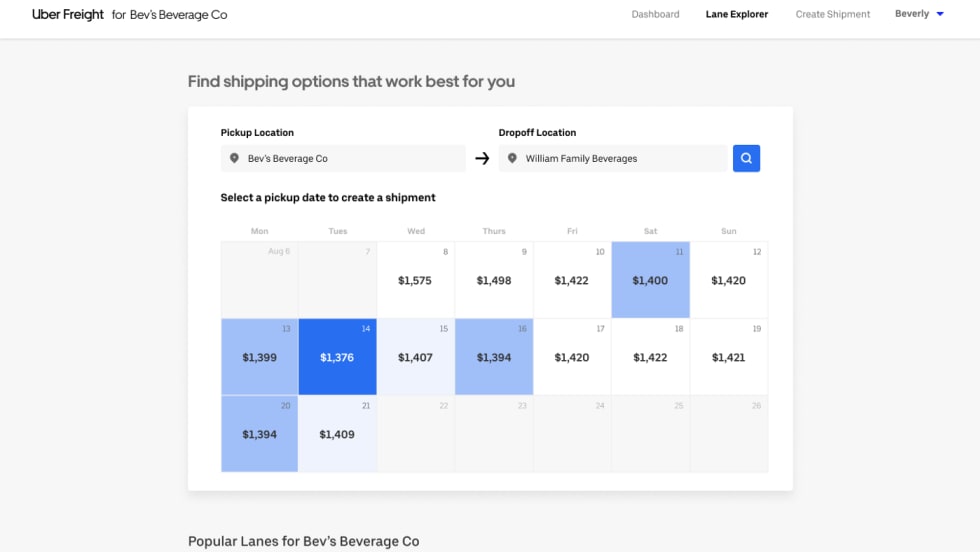Go to Create Shipment
Viewport: 980px width, 552px height.
coord(832,14)
